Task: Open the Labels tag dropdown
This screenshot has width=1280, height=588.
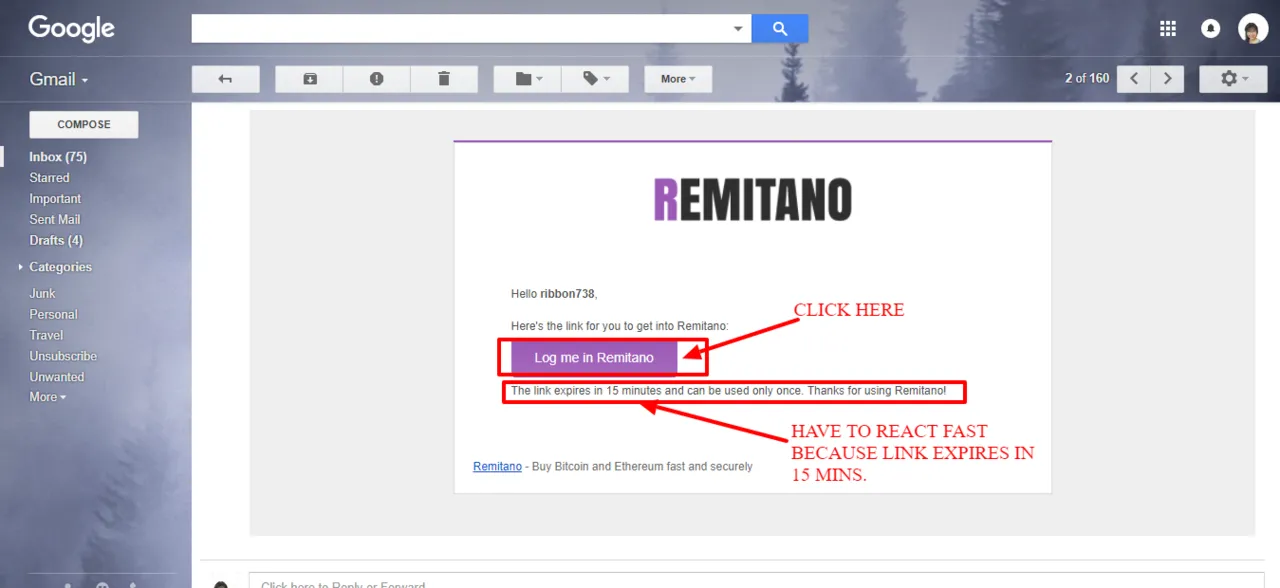Action: 595,79
